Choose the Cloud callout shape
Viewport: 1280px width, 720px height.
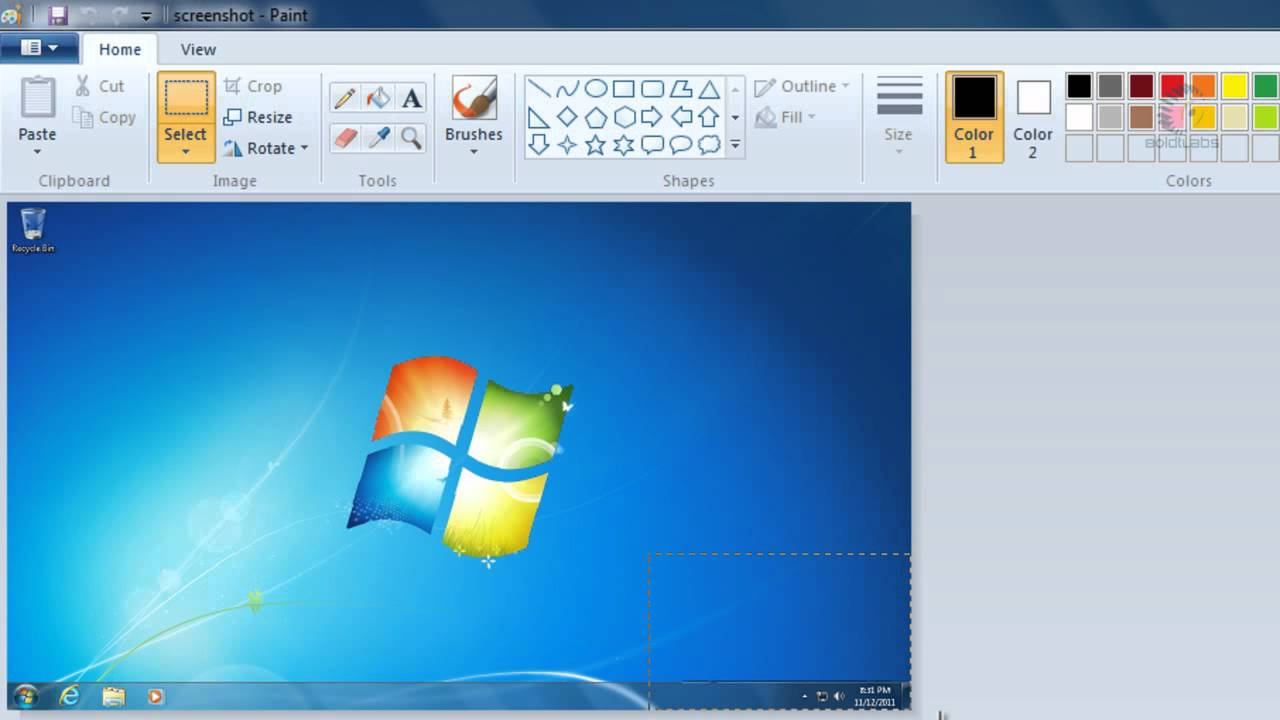click(709, 145)
